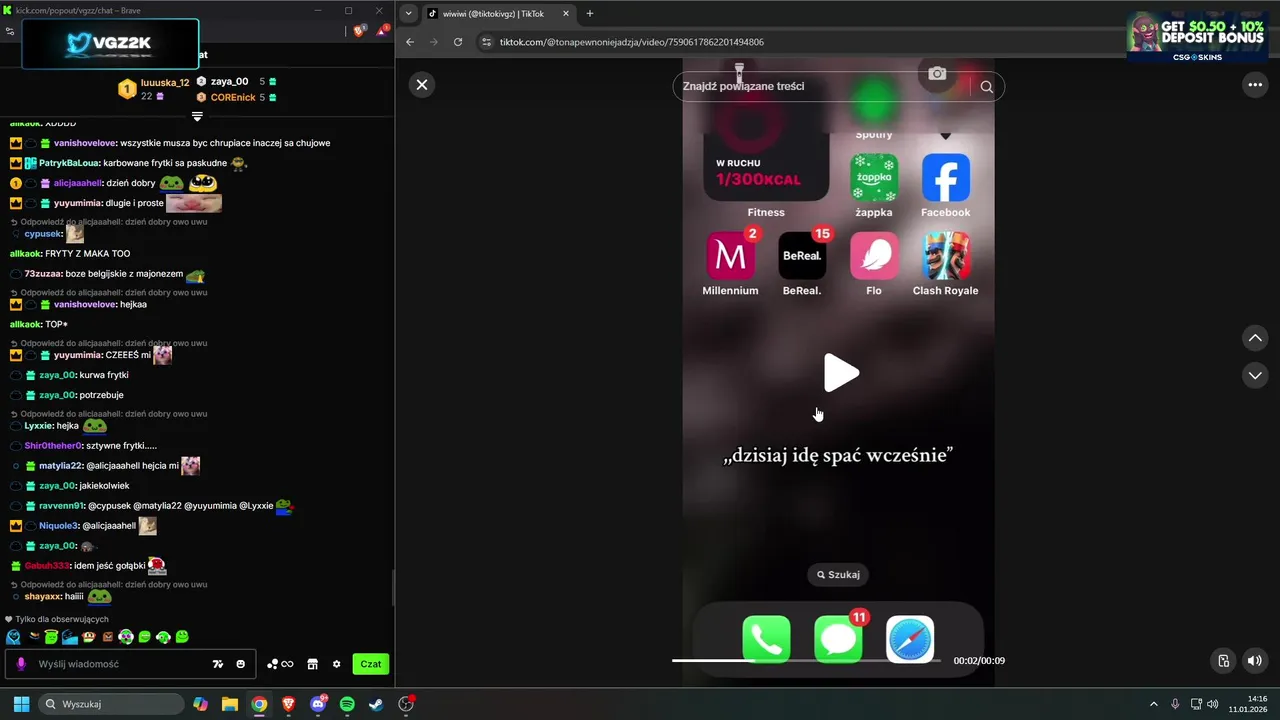The image size is (1280, 720).
Task: Go back in the TikTok browser
Action: point(410,42)
